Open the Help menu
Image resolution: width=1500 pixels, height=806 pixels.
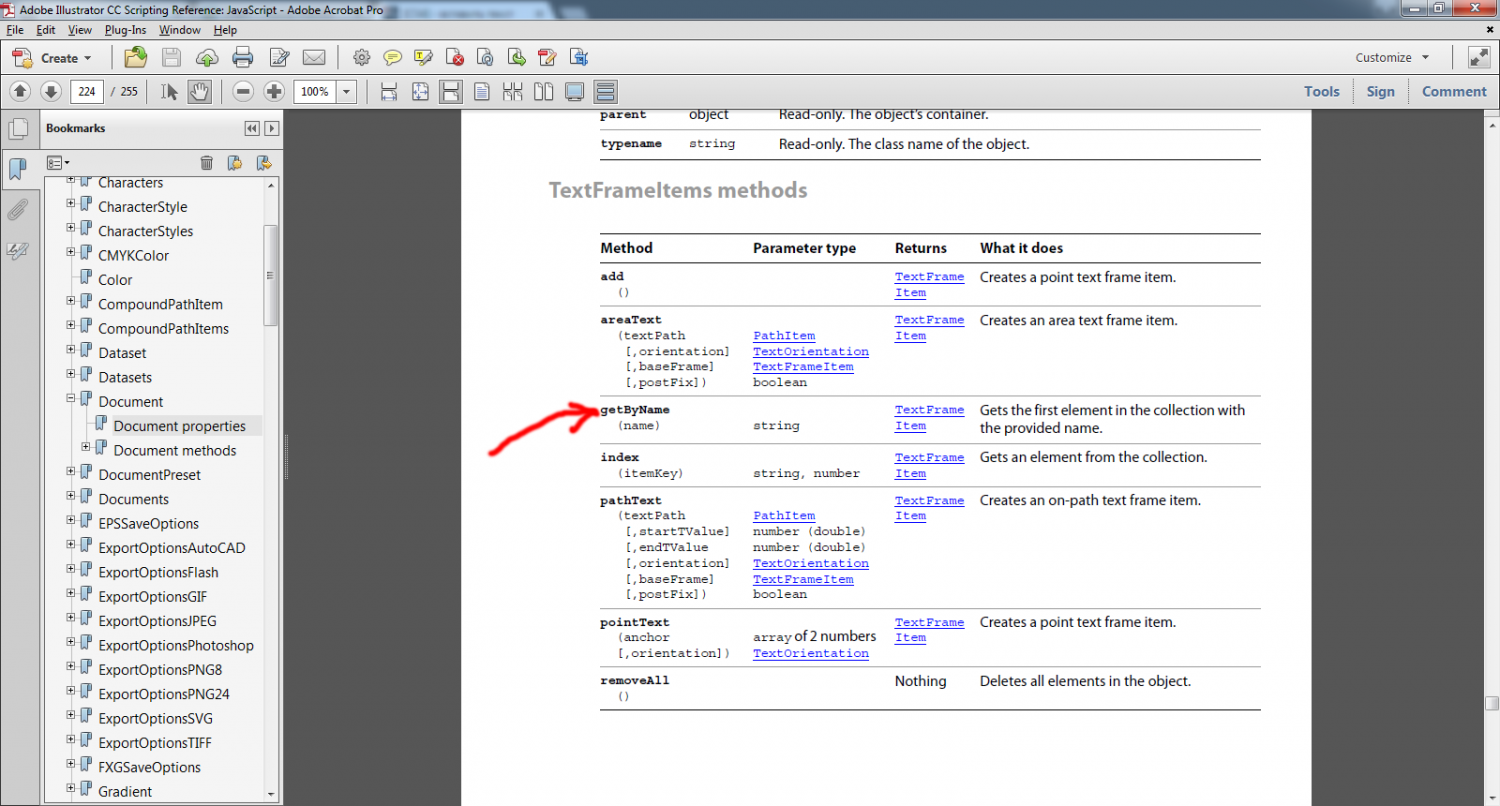point(225,30)
